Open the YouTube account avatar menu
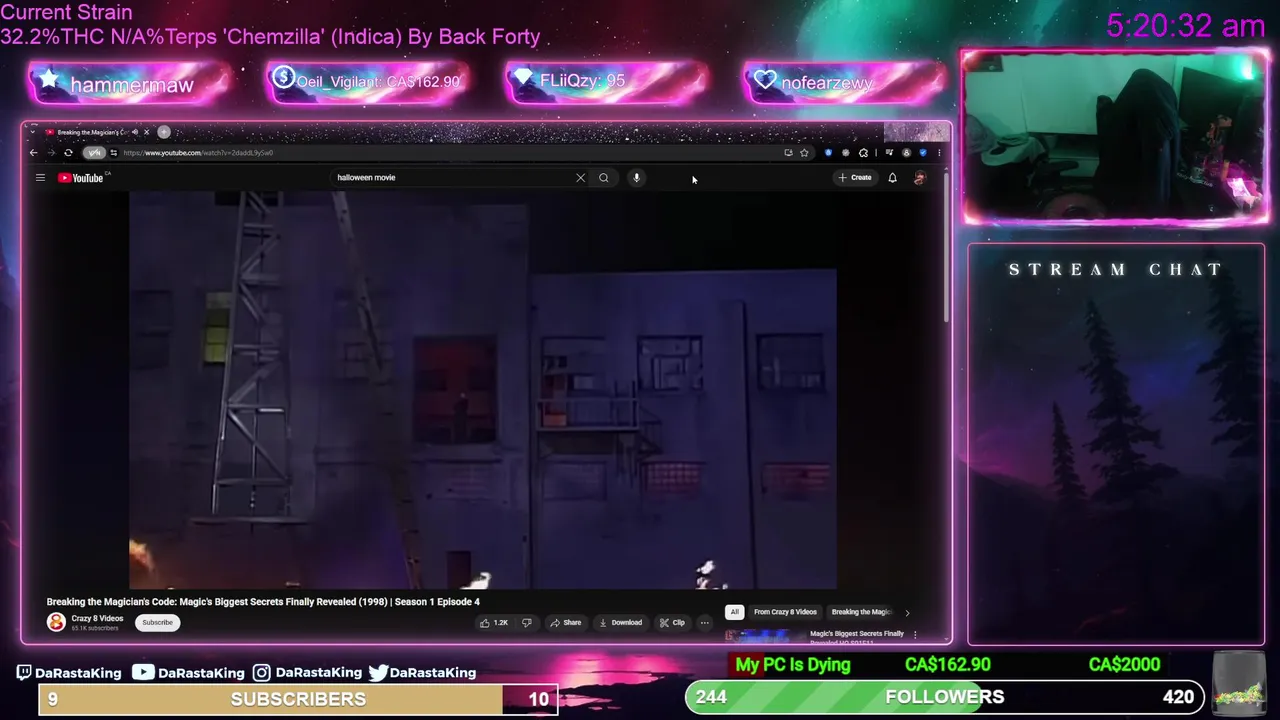Screen dimensions: 1280x720 tap(919, 178)
